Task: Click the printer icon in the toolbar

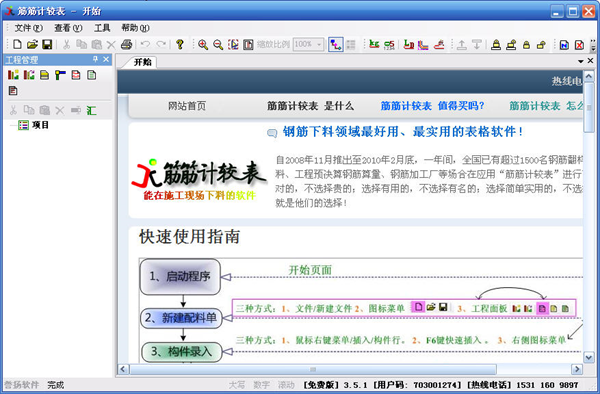Action: 127,44
